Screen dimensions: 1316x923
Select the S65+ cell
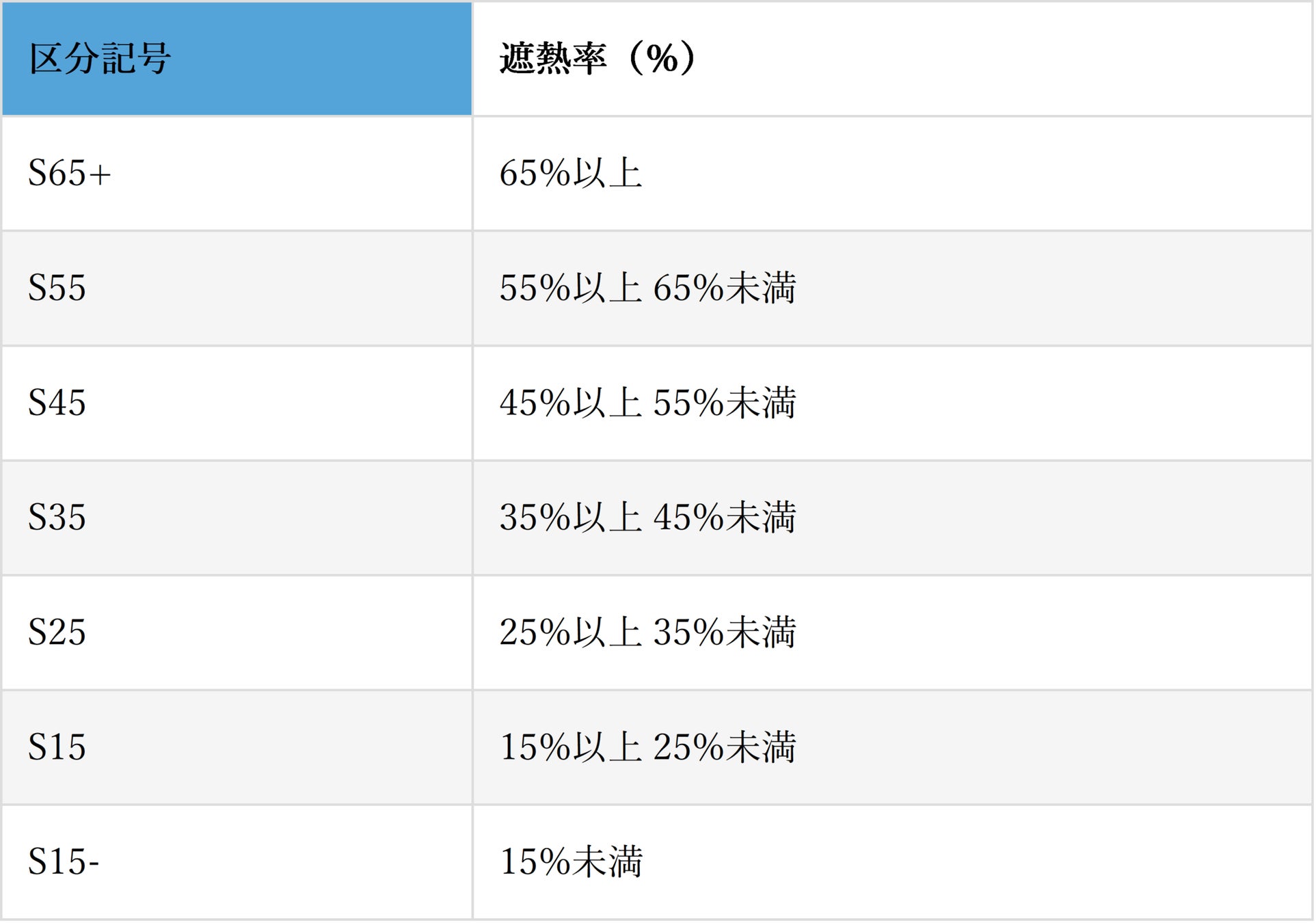[x=237, y=174]
